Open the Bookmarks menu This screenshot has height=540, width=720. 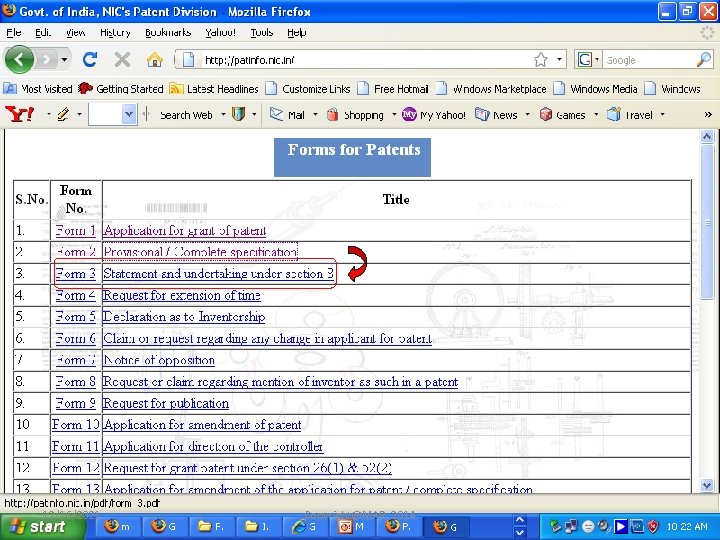coord(168,33)
